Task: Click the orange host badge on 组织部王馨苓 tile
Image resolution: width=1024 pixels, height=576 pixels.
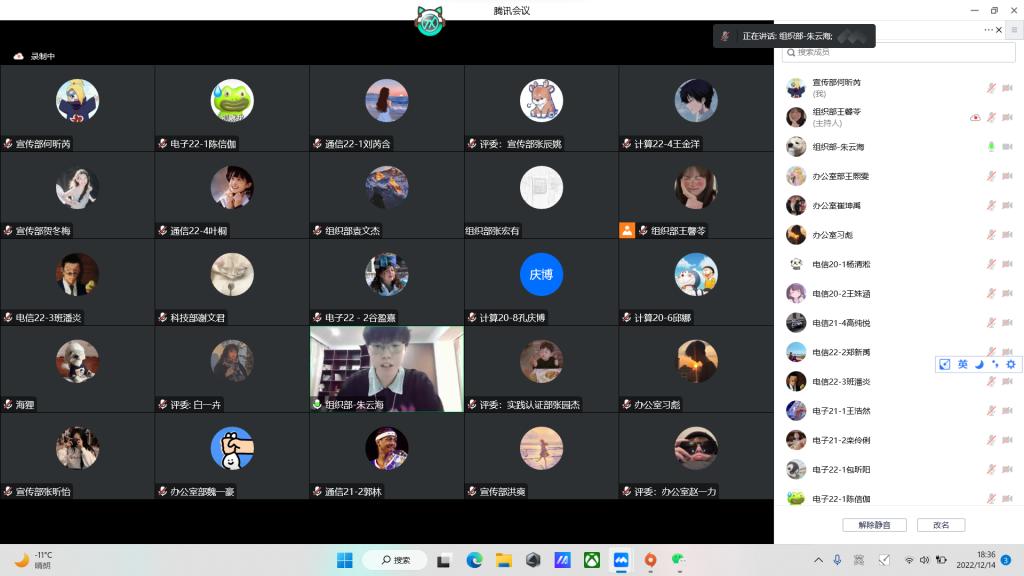Action: (x=627, y=230)
